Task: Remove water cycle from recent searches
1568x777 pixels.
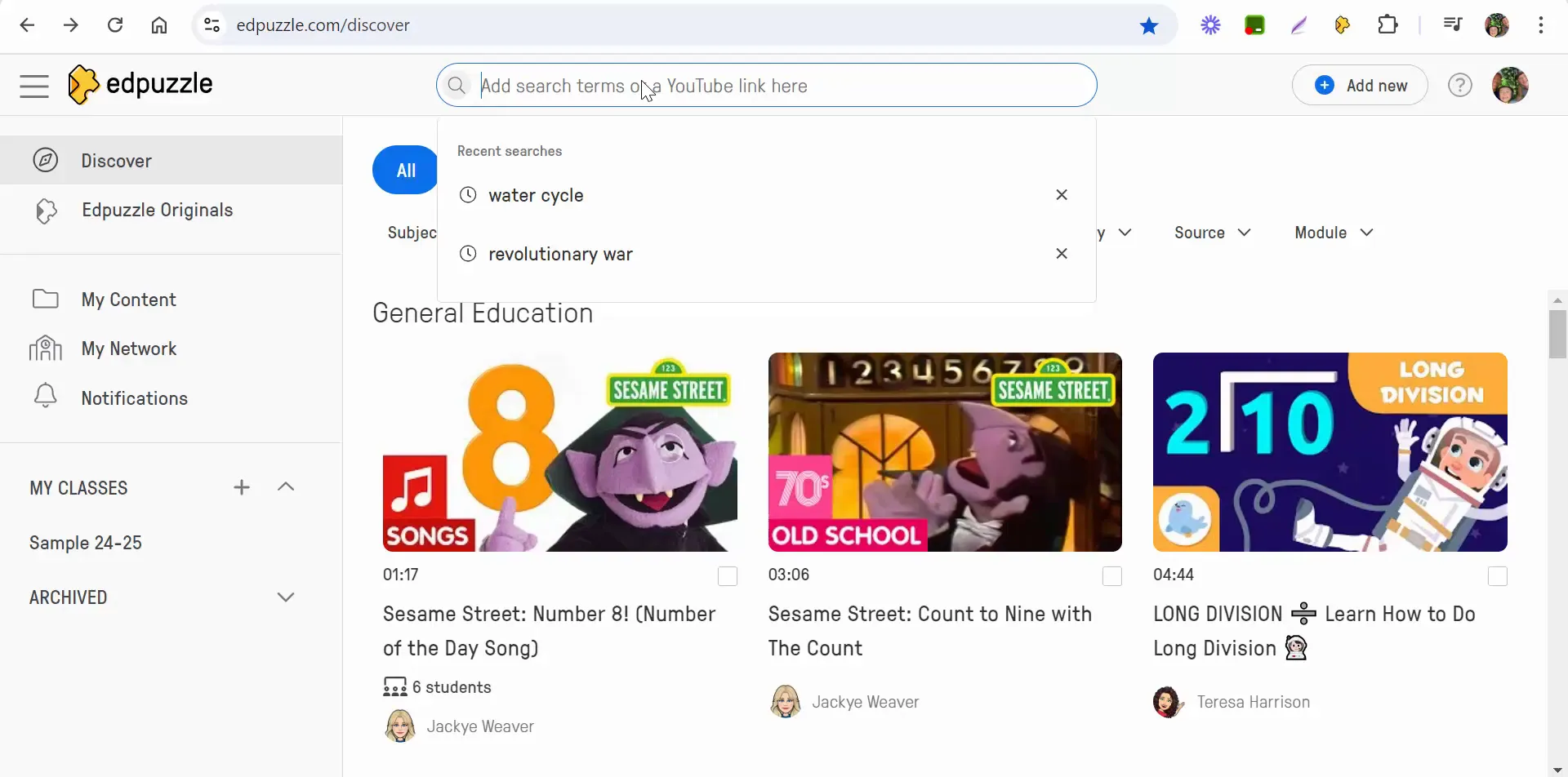Action: (1062, 194)
